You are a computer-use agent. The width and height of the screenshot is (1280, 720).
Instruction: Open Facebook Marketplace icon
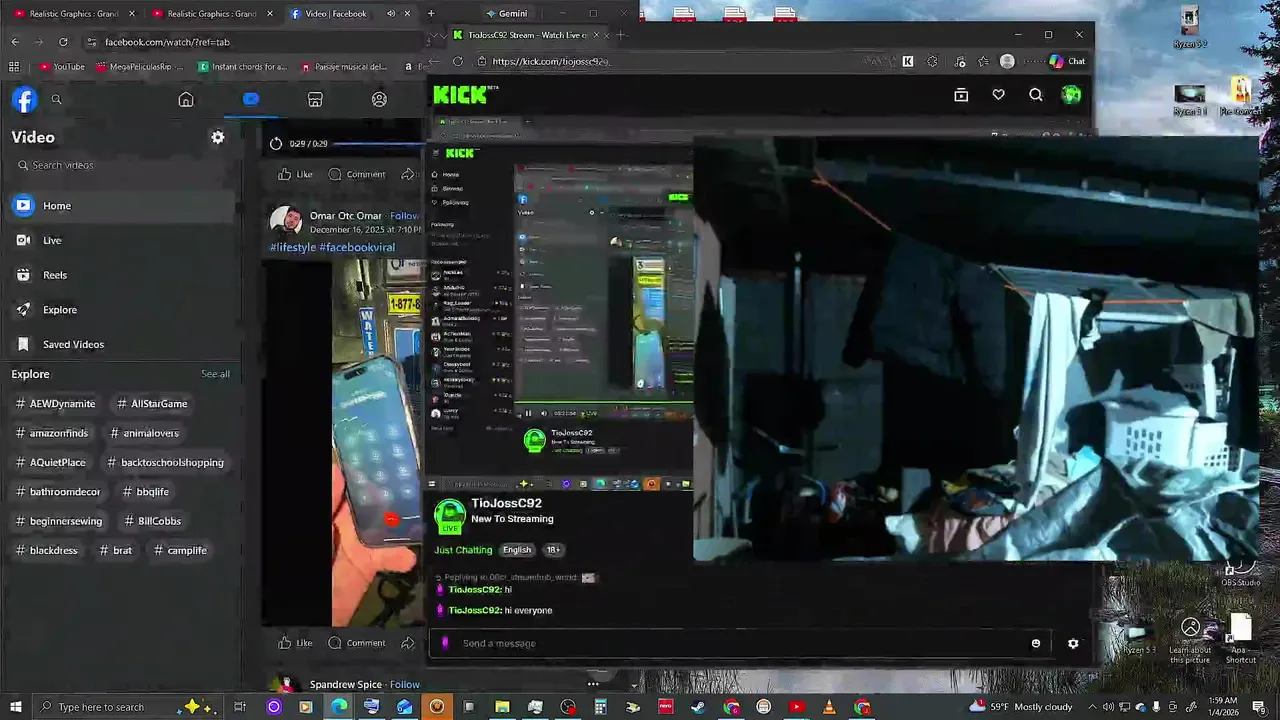click(x=315, y=99)
